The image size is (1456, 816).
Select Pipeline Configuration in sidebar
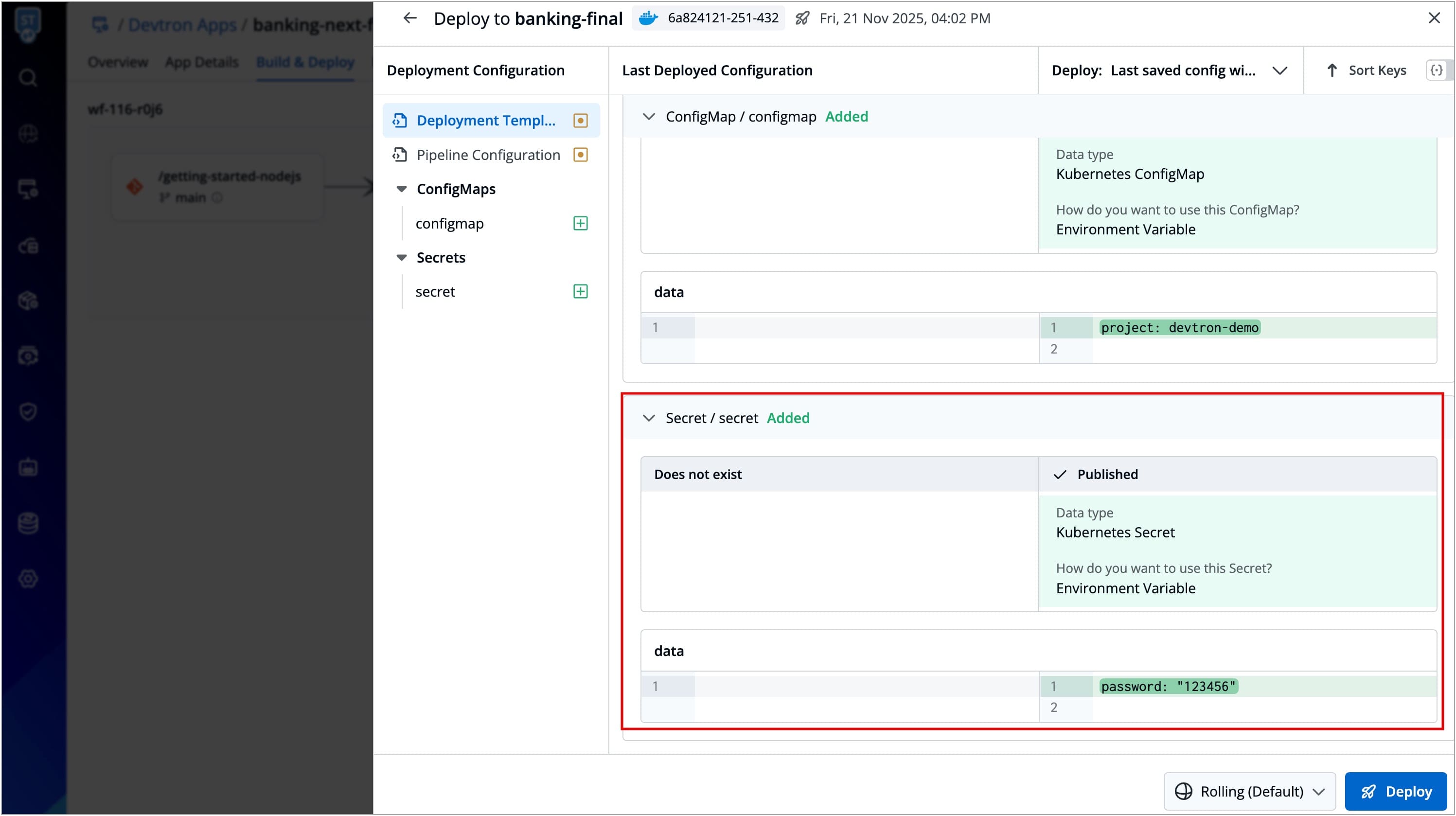click(488, 155)
